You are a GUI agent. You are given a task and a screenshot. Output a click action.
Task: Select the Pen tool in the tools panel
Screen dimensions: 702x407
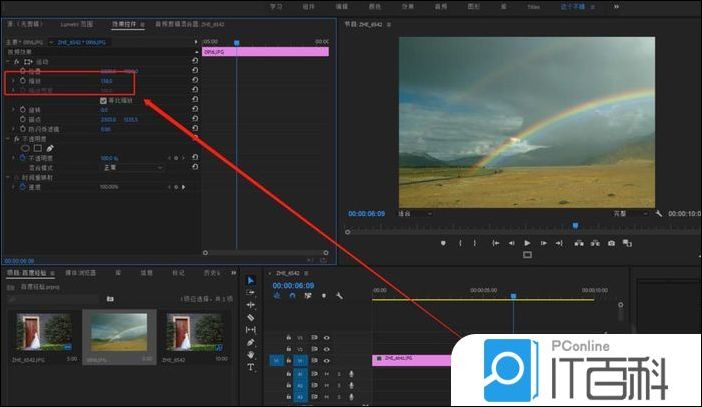(x=251, y=342)
